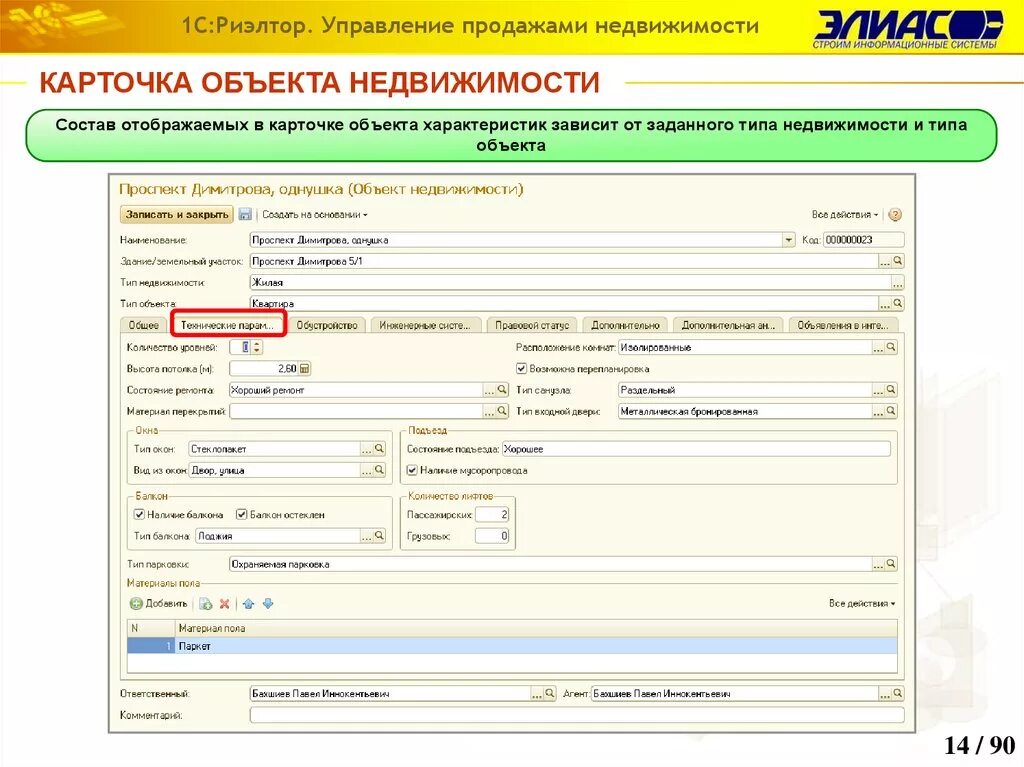Adjust Количество уровней spinner arrows

(257, 347)
